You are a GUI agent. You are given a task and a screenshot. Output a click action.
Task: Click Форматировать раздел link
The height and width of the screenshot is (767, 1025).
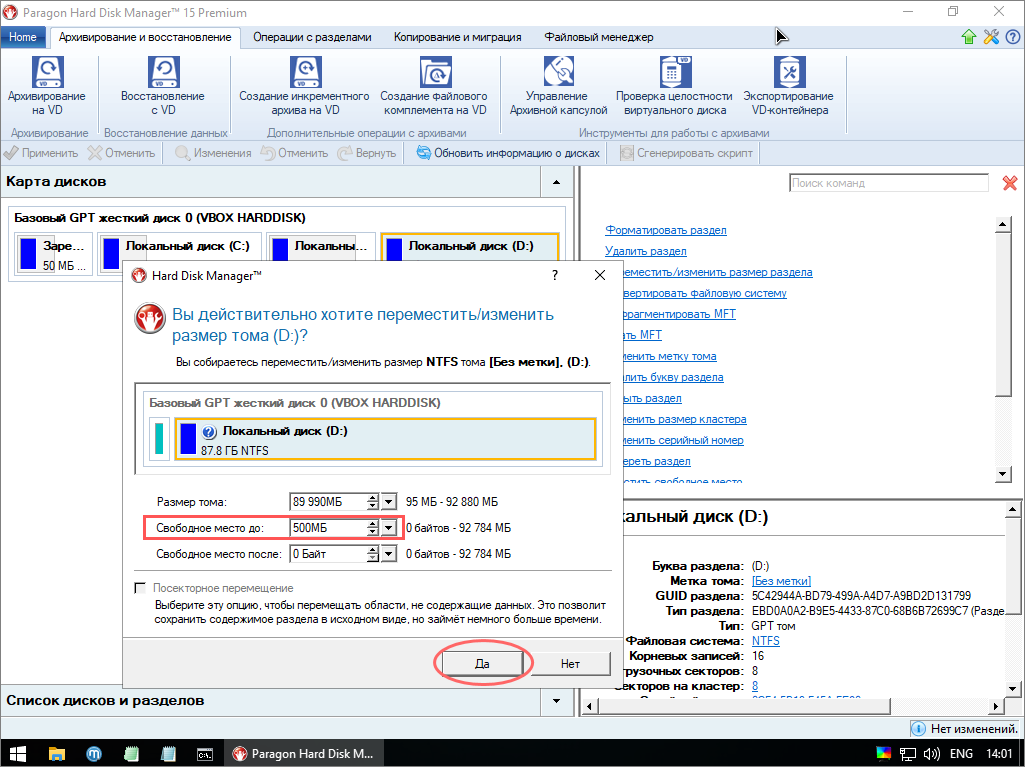point(665,230)
